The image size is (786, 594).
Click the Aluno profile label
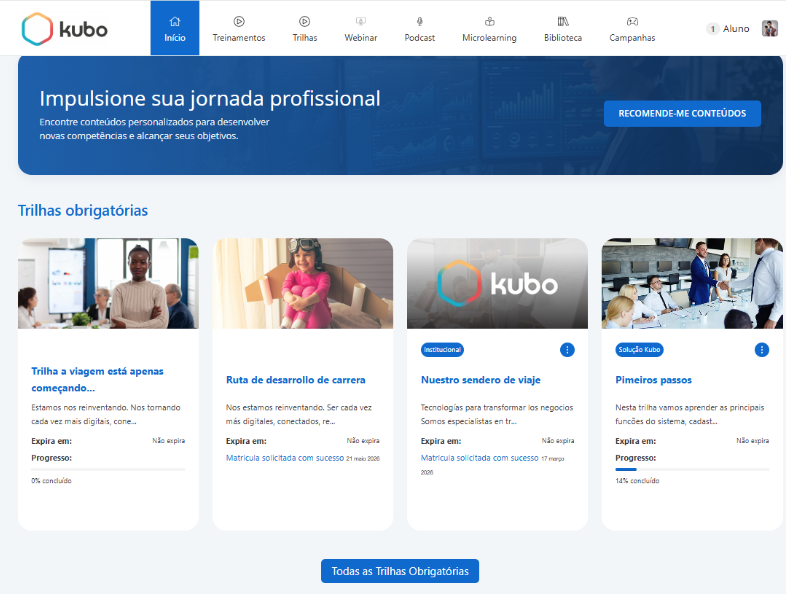click(735, 29)
